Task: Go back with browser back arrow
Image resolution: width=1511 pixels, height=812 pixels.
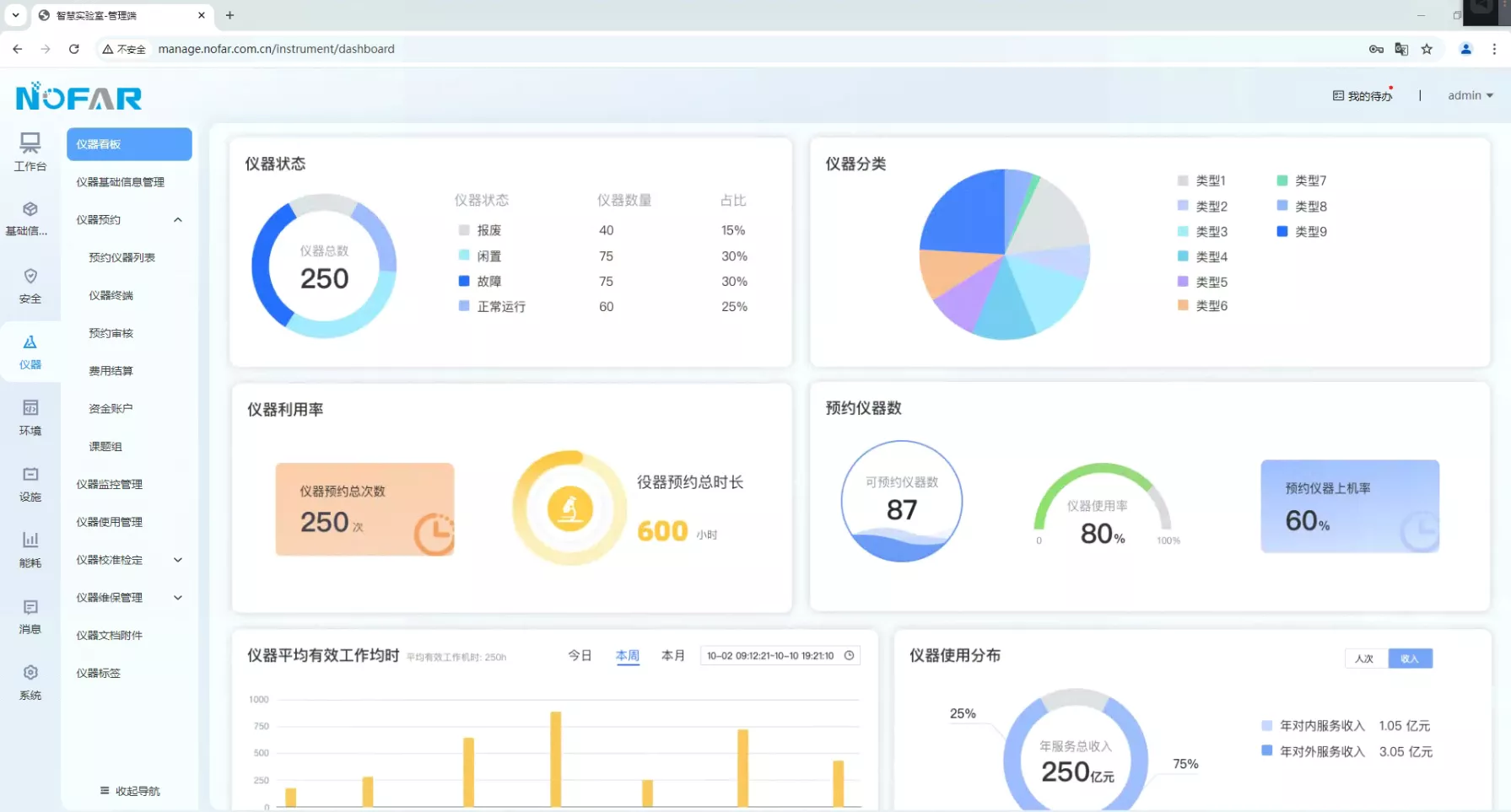Action: (18, 49)
